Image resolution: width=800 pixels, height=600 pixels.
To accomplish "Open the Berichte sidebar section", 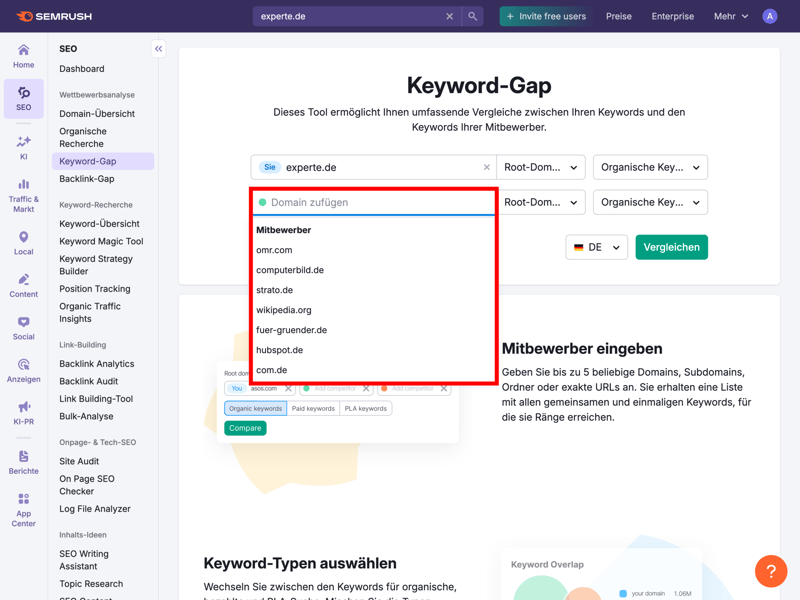I will coord(23,463).
